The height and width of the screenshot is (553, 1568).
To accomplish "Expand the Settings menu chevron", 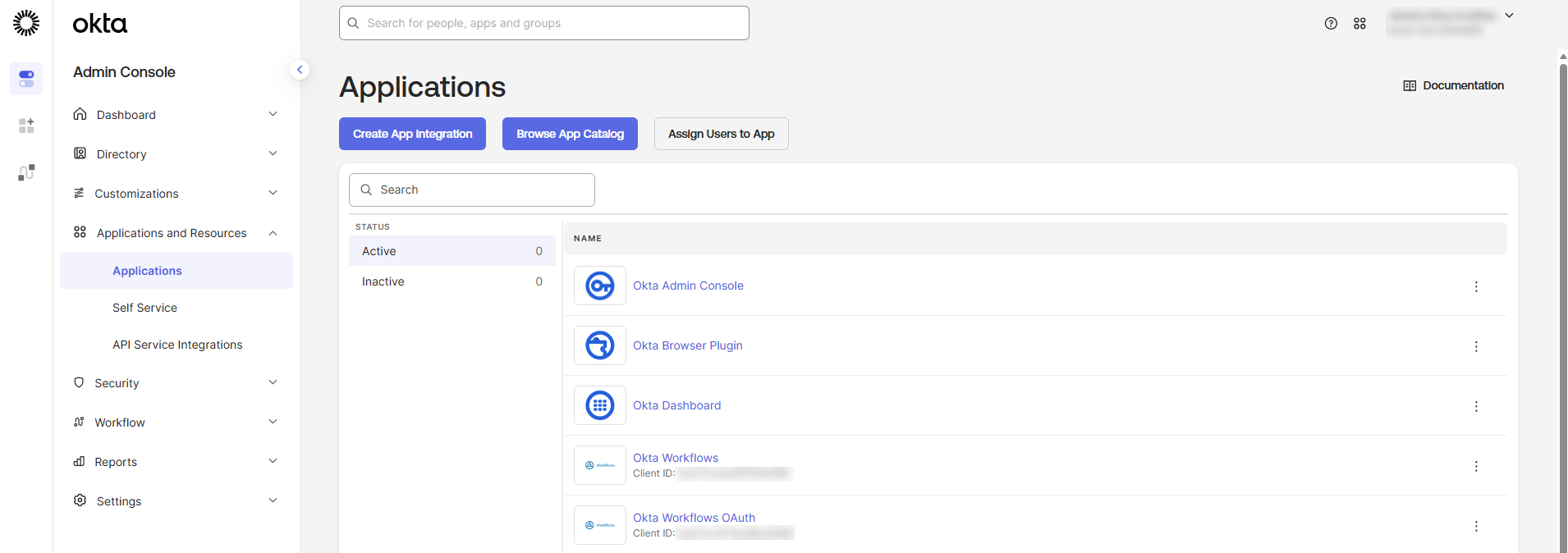I will coord(273,500).
